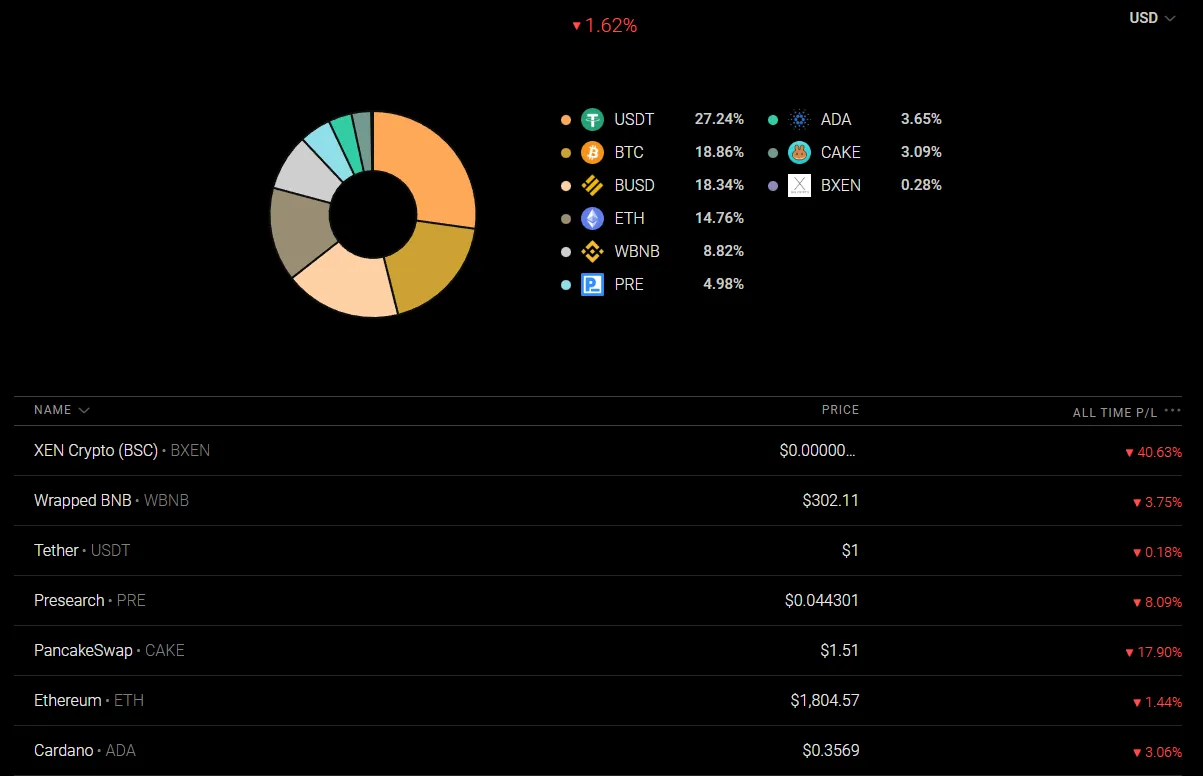1203x776 pixels.
Task: Click the 8.82% WBNB allocation value
Action: point(723,251)
